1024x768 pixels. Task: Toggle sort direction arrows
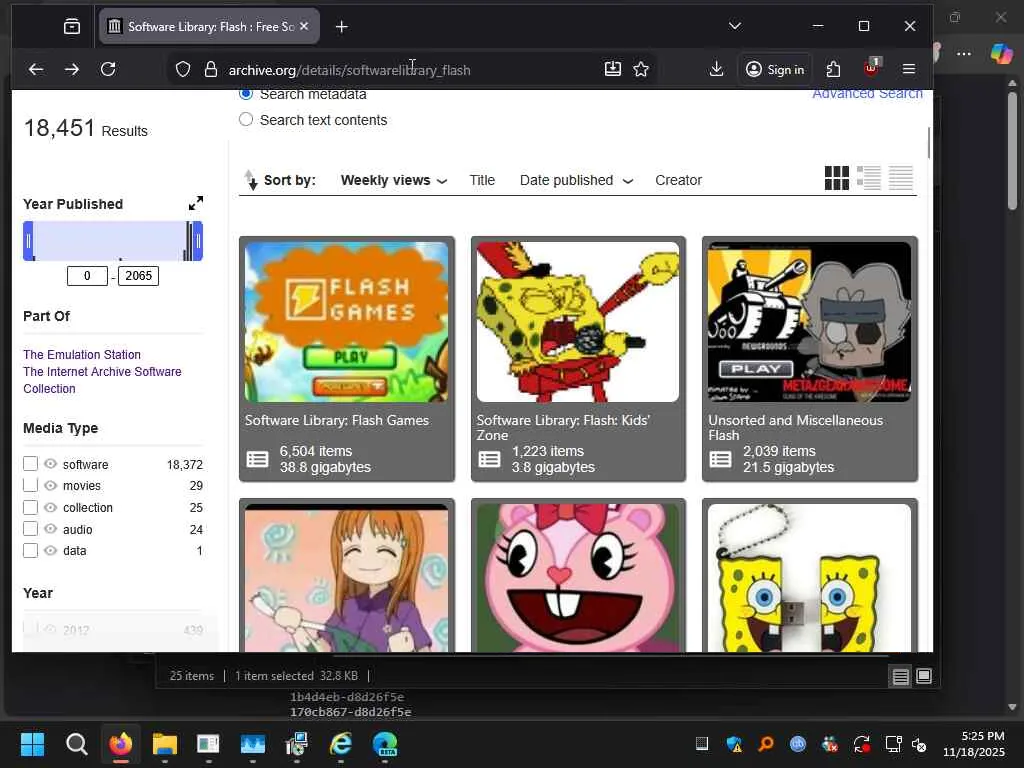tap(251, 180)
